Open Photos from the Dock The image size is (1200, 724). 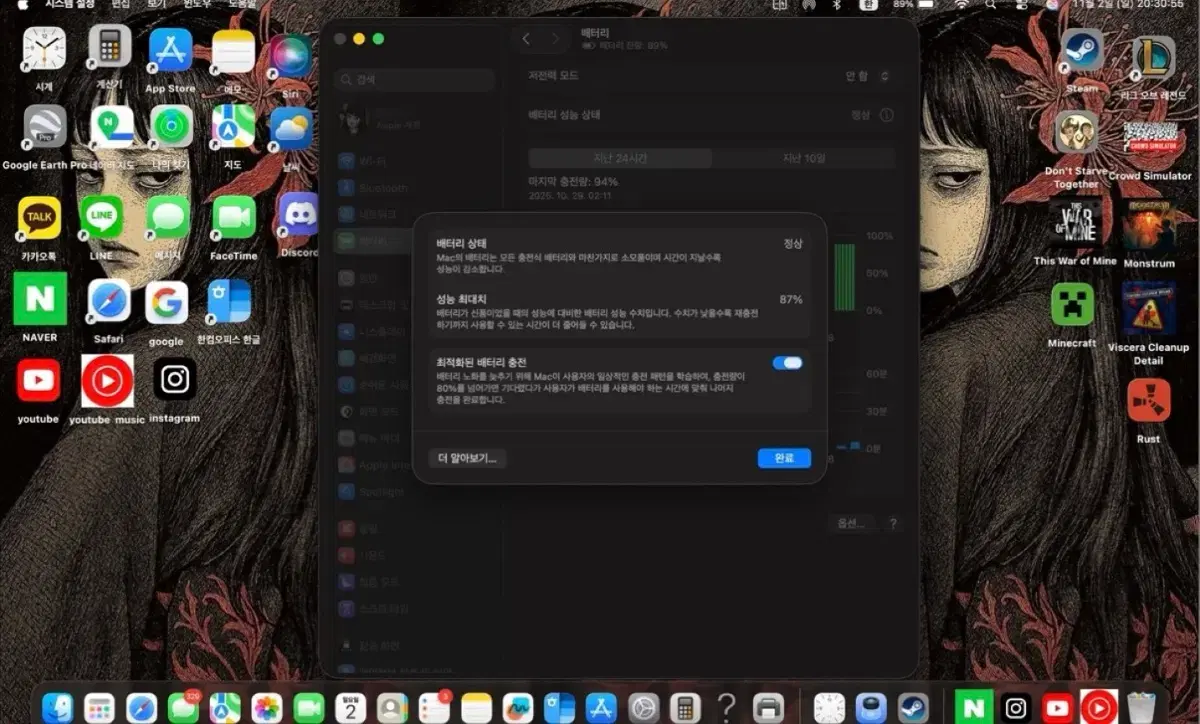point(267,707)
